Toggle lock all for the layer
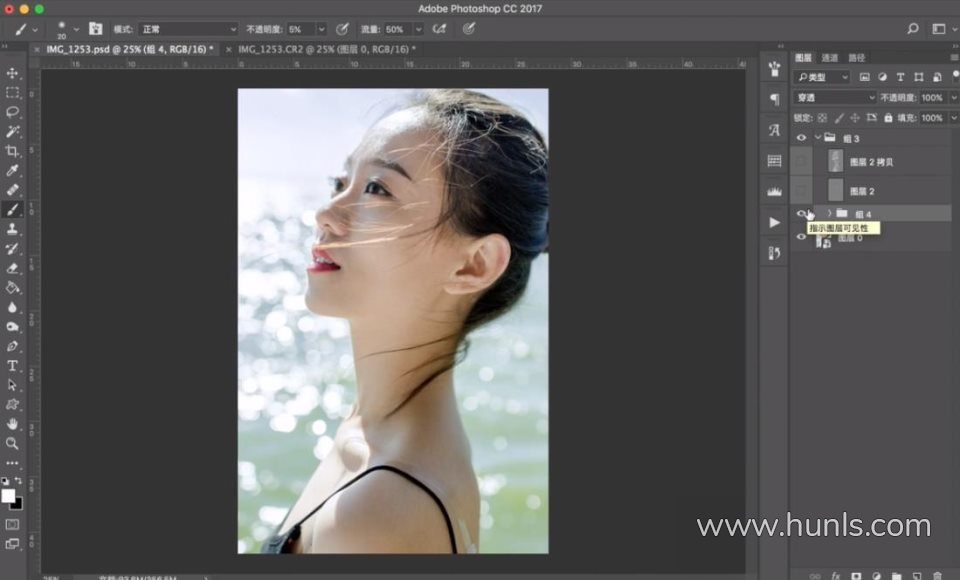Screen dimensions: 960x580 (x=888, y=118)
